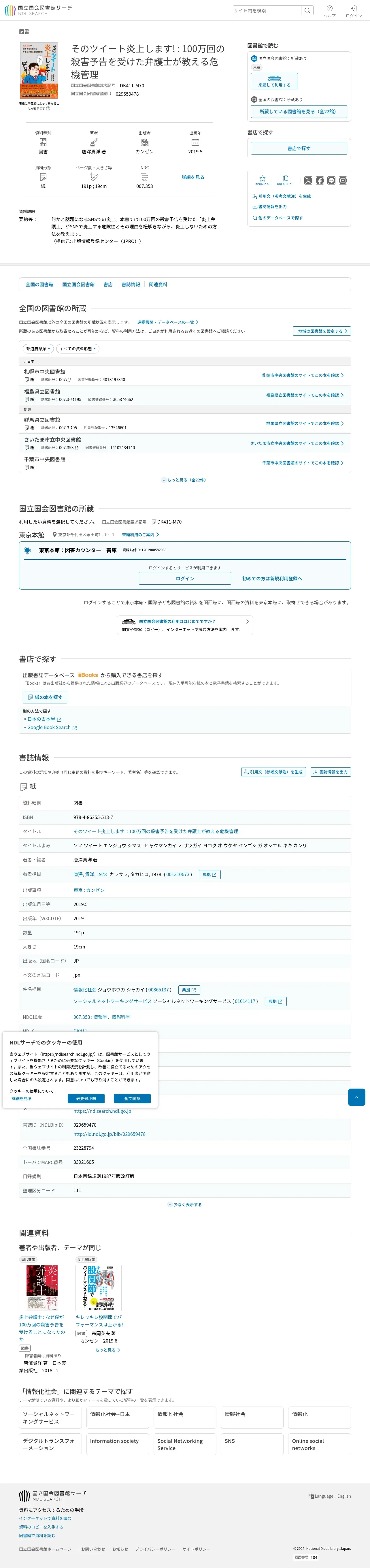Open 初めての方は新規利用登録へ link
370x1568 pixels.
(272, 578)
